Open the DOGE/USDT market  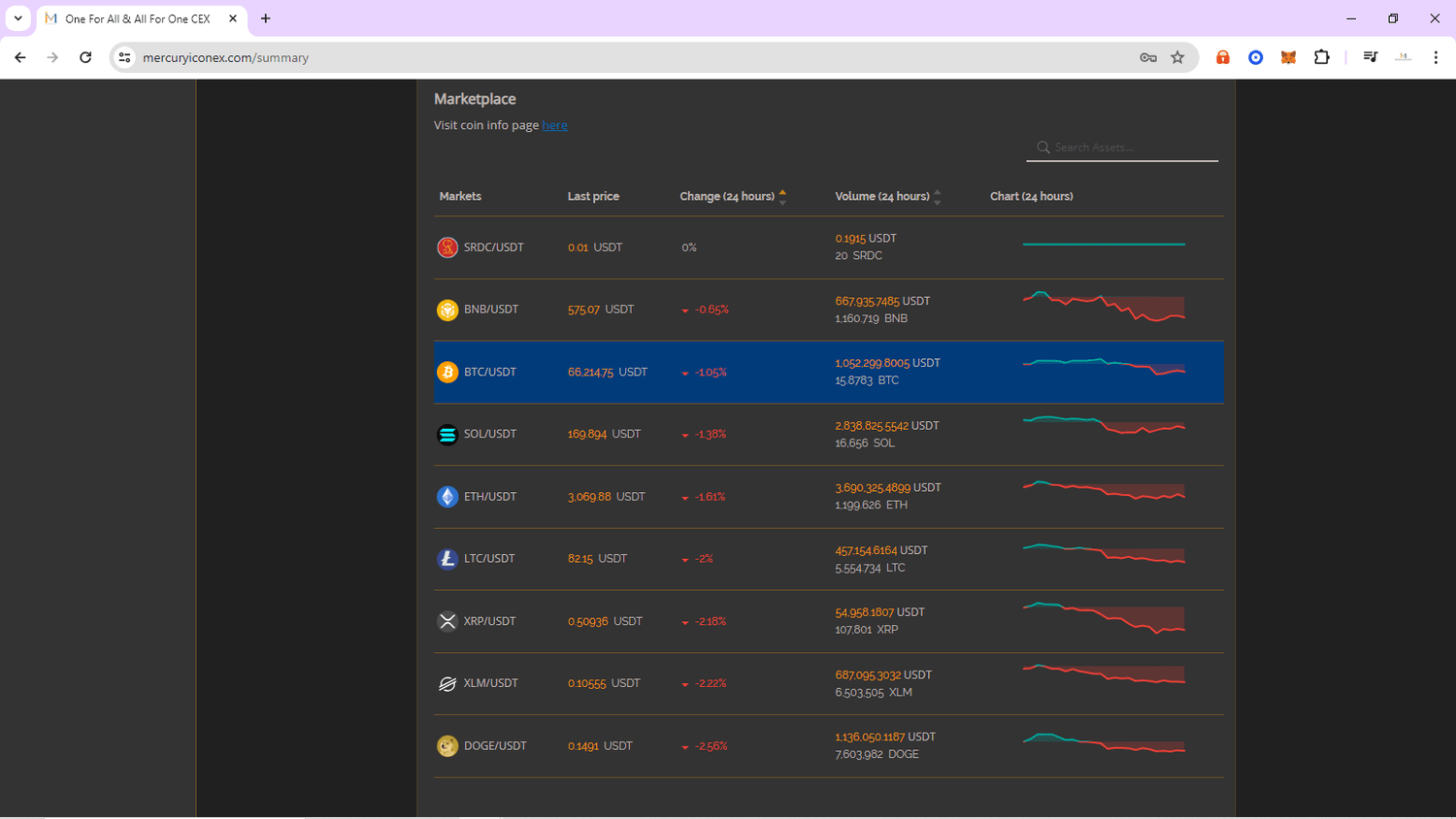coord(495,746)
